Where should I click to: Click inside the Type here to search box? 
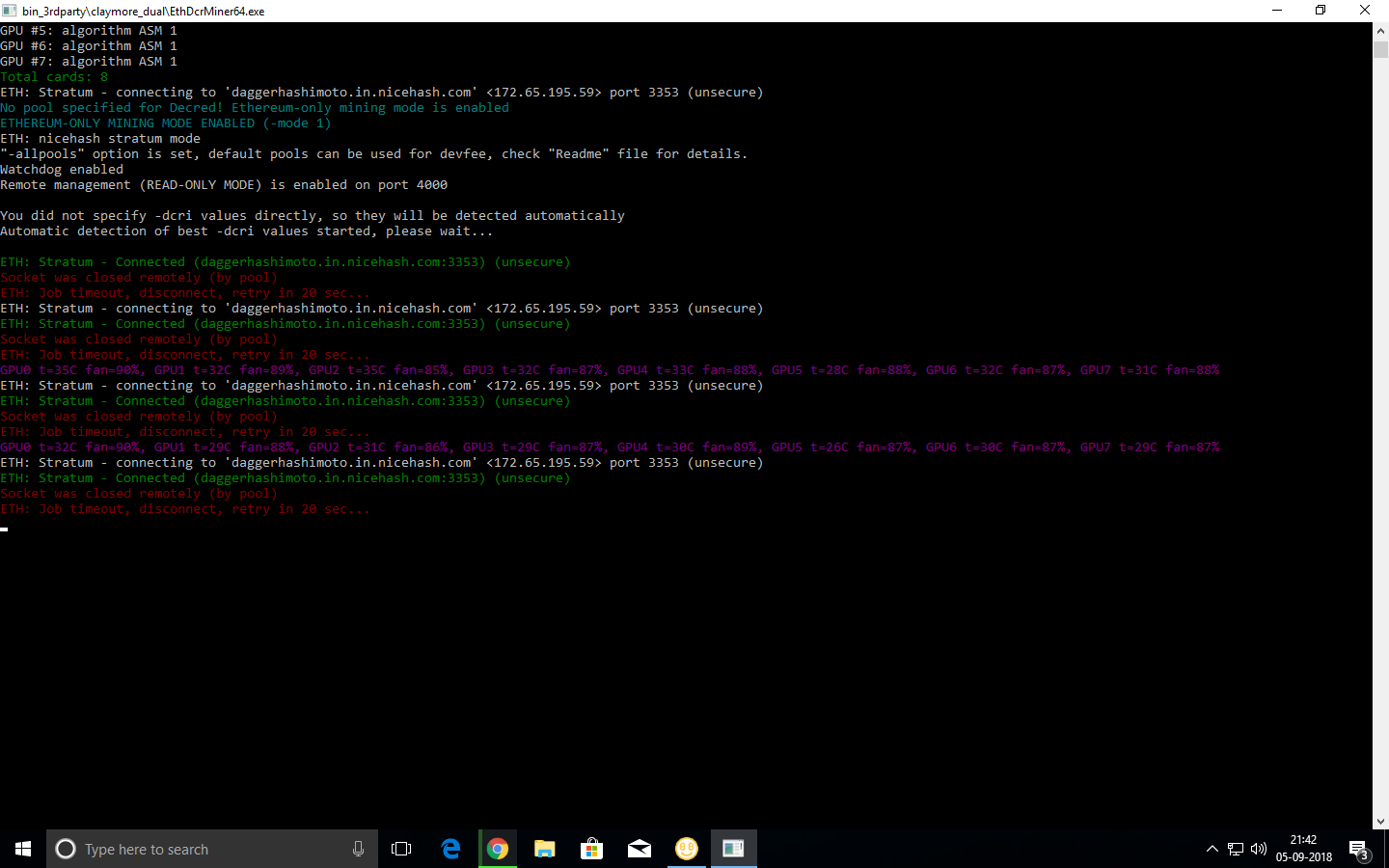tap(193, 849)
